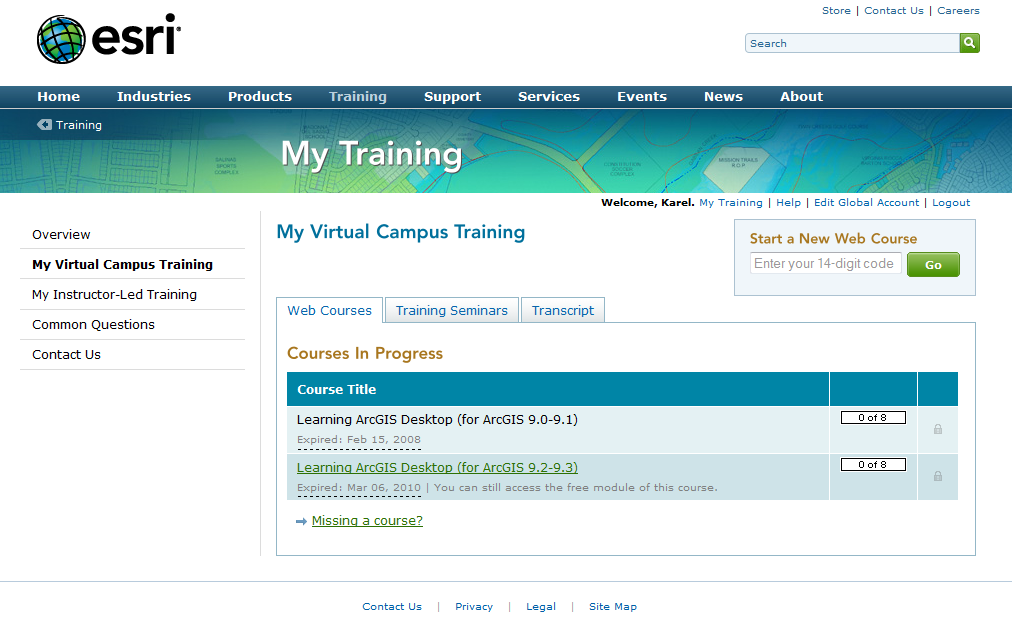Viewport: 1012px width, 617px height.
Task: Switch to the Training Seminars tab
Action: pyautogui.click(x=452, y=310)
